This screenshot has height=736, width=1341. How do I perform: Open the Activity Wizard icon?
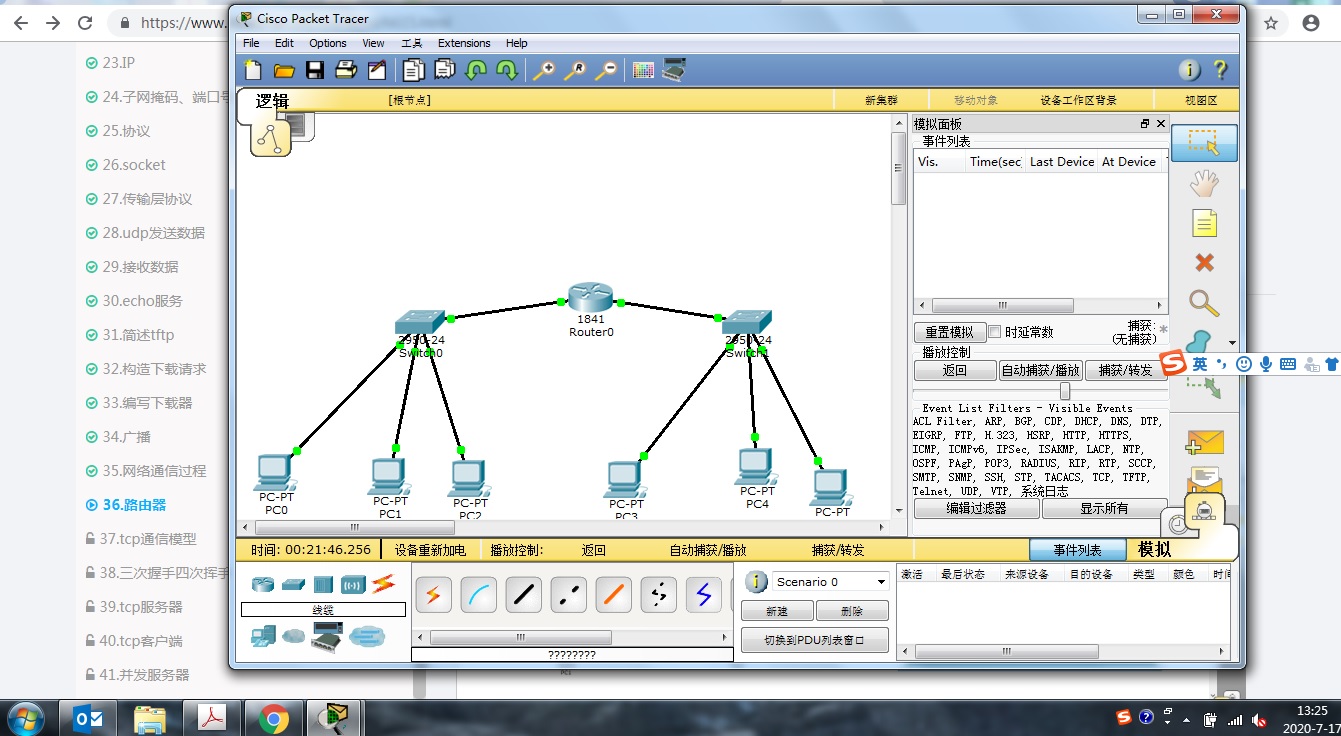(x=377, y=70)
